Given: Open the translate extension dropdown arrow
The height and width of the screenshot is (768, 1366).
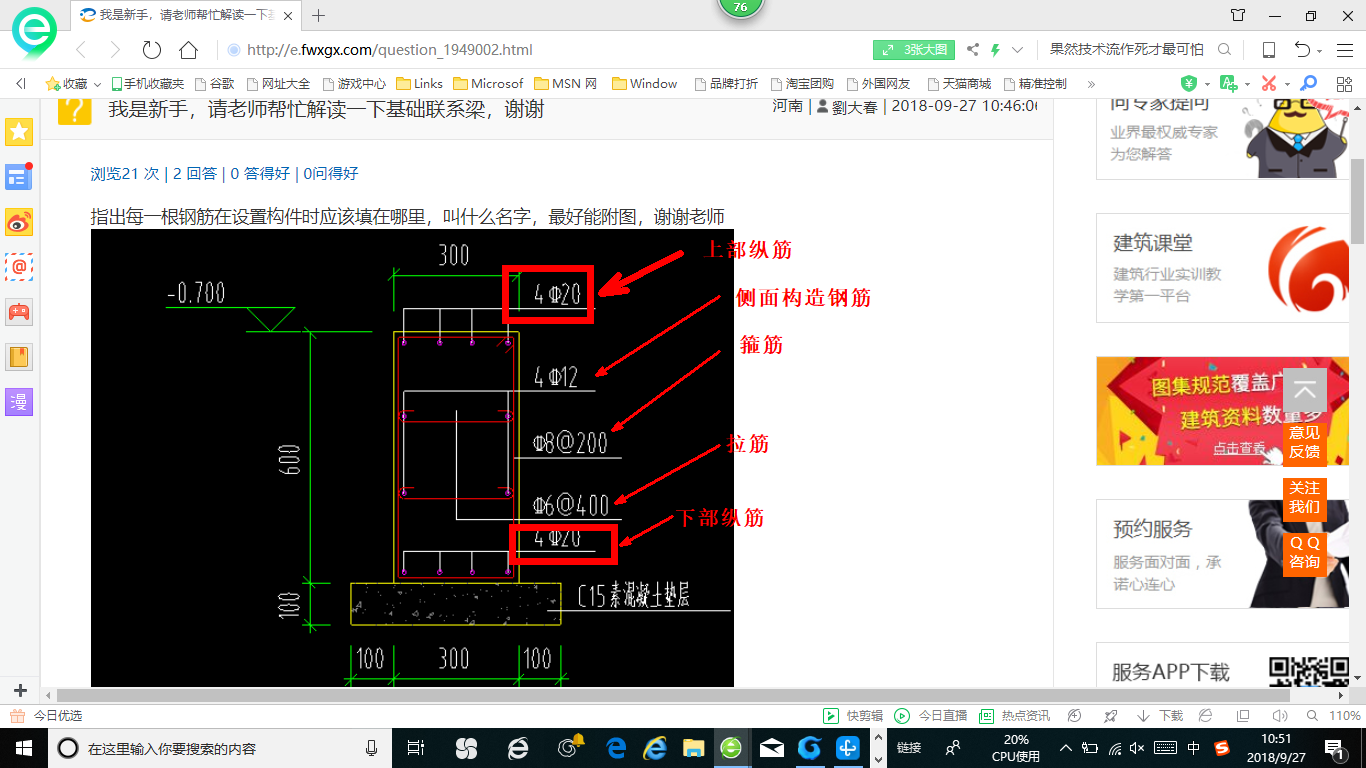Looking at the screenshot, I should pos(1247,85).
